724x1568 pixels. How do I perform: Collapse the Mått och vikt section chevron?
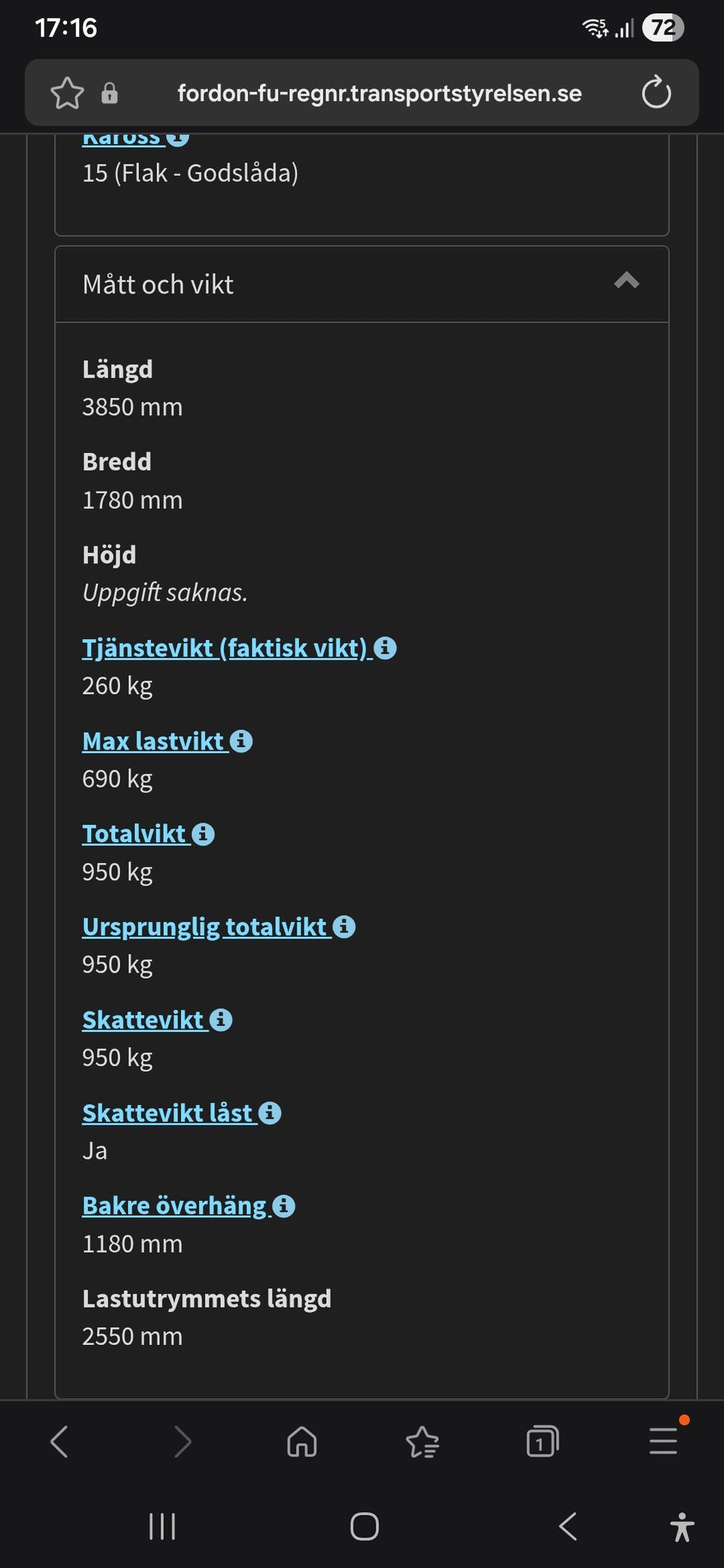tap(627, 281)
